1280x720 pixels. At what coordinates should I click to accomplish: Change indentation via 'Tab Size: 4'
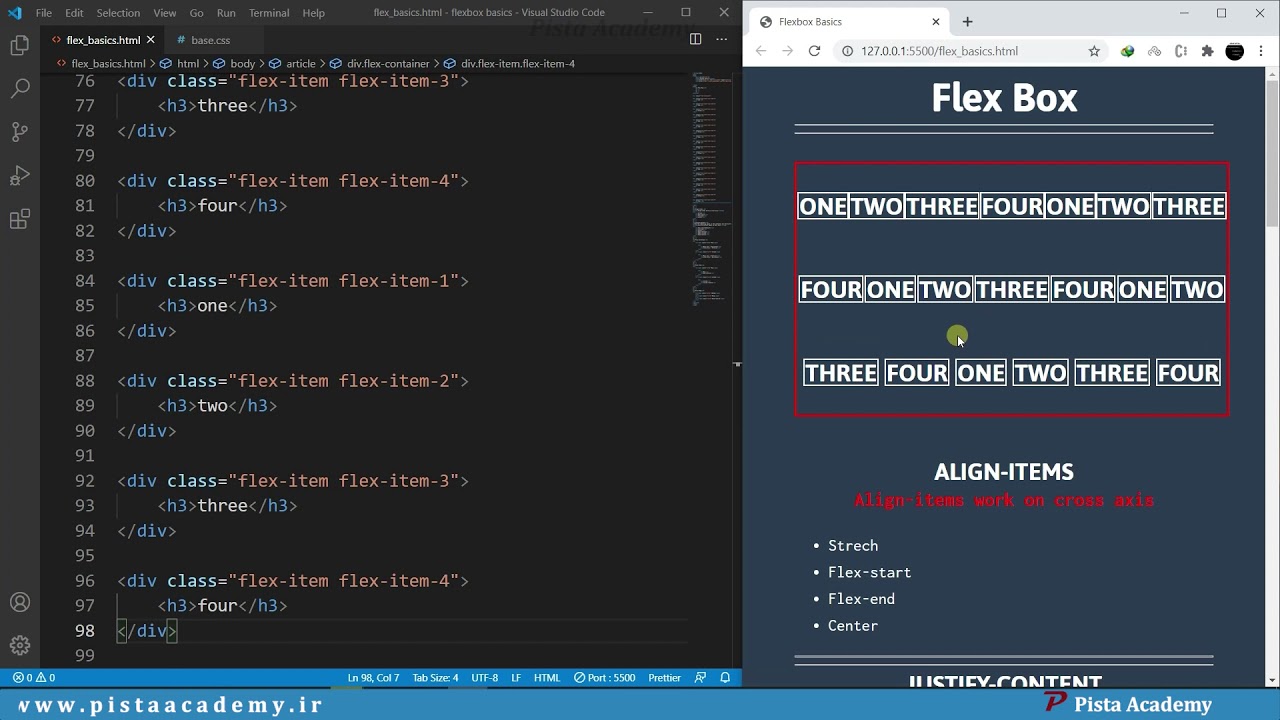(435, 677)
